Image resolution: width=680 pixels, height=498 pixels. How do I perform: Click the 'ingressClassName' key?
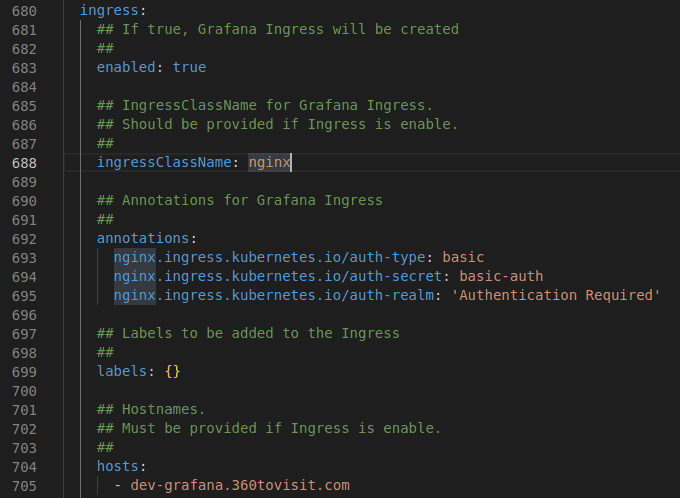(x=163, y=162)
